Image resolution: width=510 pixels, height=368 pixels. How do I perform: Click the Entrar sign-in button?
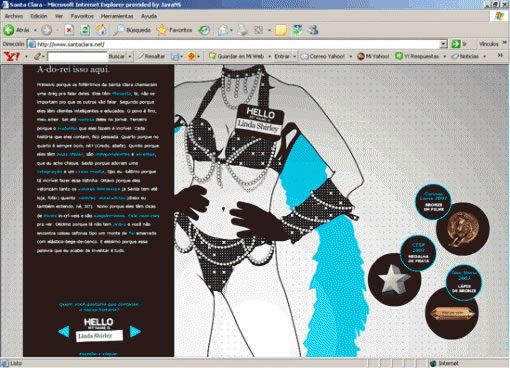click(x=282, y=56)
